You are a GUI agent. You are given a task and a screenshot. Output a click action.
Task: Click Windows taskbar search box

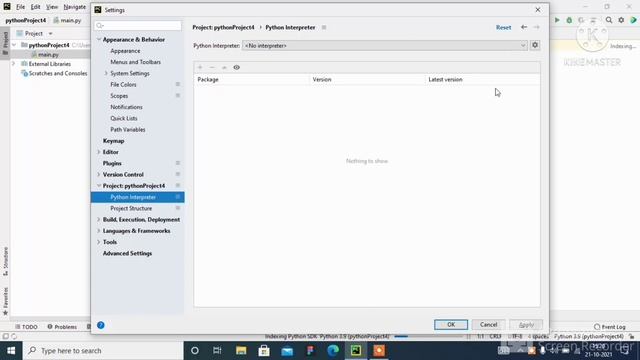click(103, 351)
